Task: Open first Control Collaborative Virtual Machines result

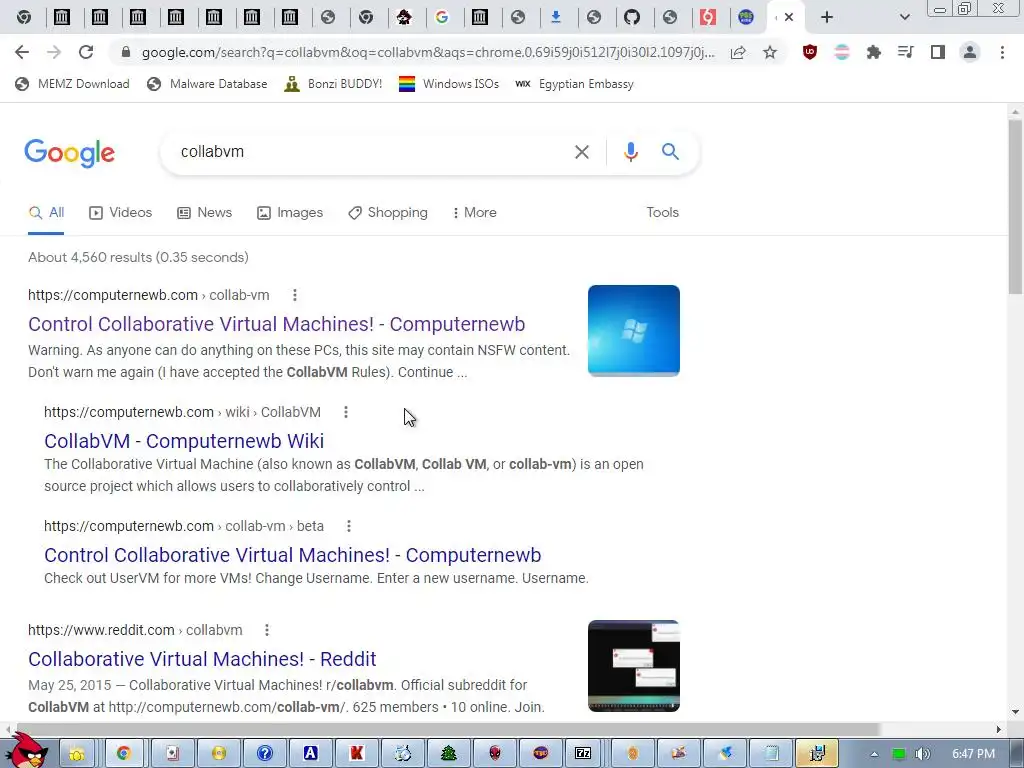Action: 276,324
